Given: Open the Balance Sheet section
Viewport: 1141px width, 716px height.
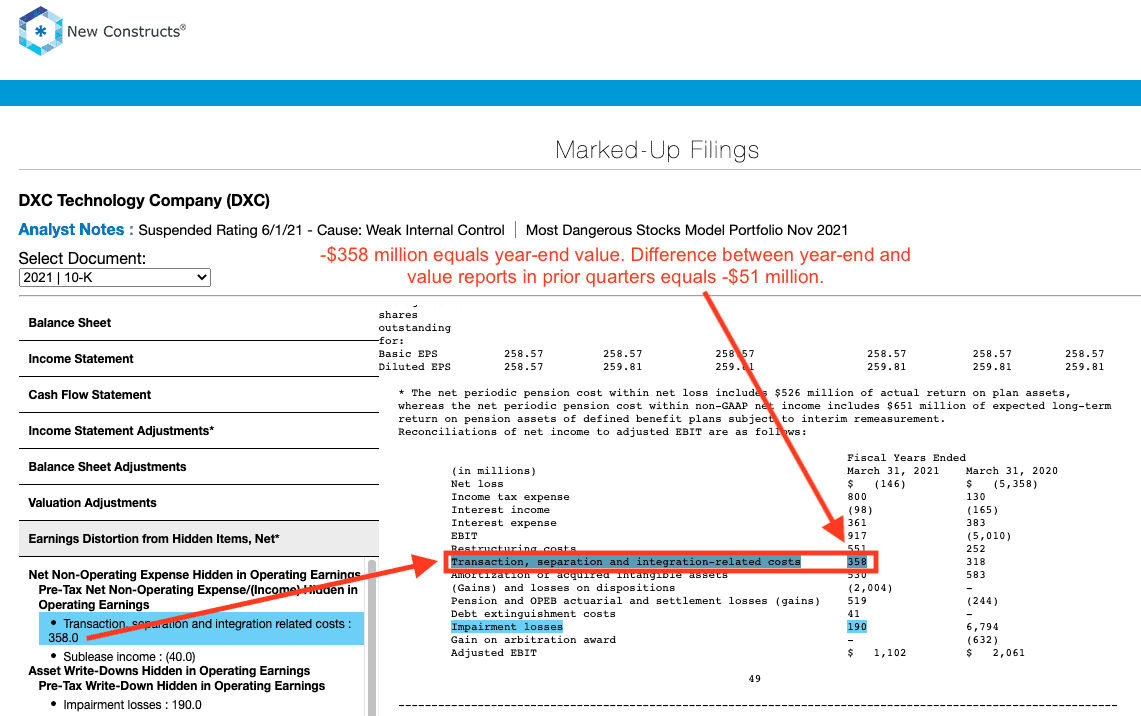Looking at the screenshot, I should coord(199,323).
